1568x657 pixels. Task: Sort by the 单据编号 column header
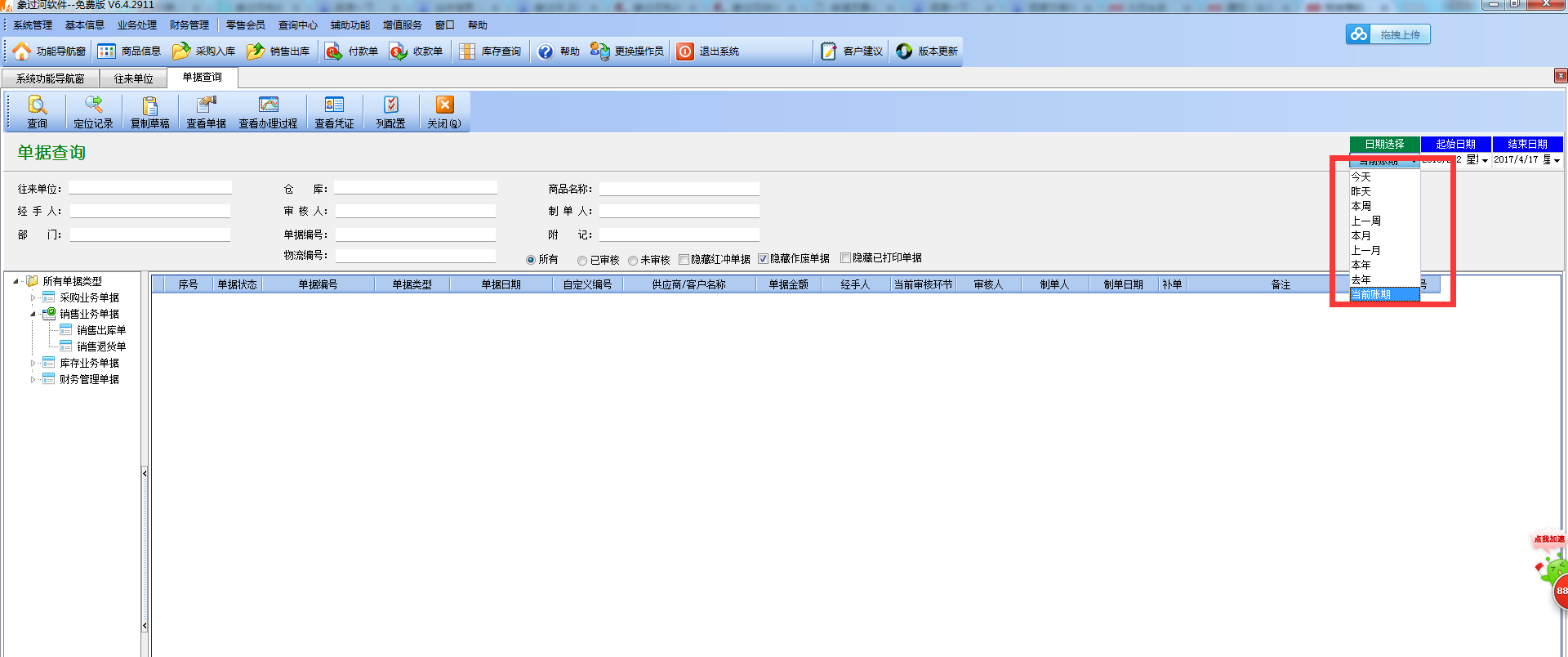pyautogui.click(x=318, y=284)
